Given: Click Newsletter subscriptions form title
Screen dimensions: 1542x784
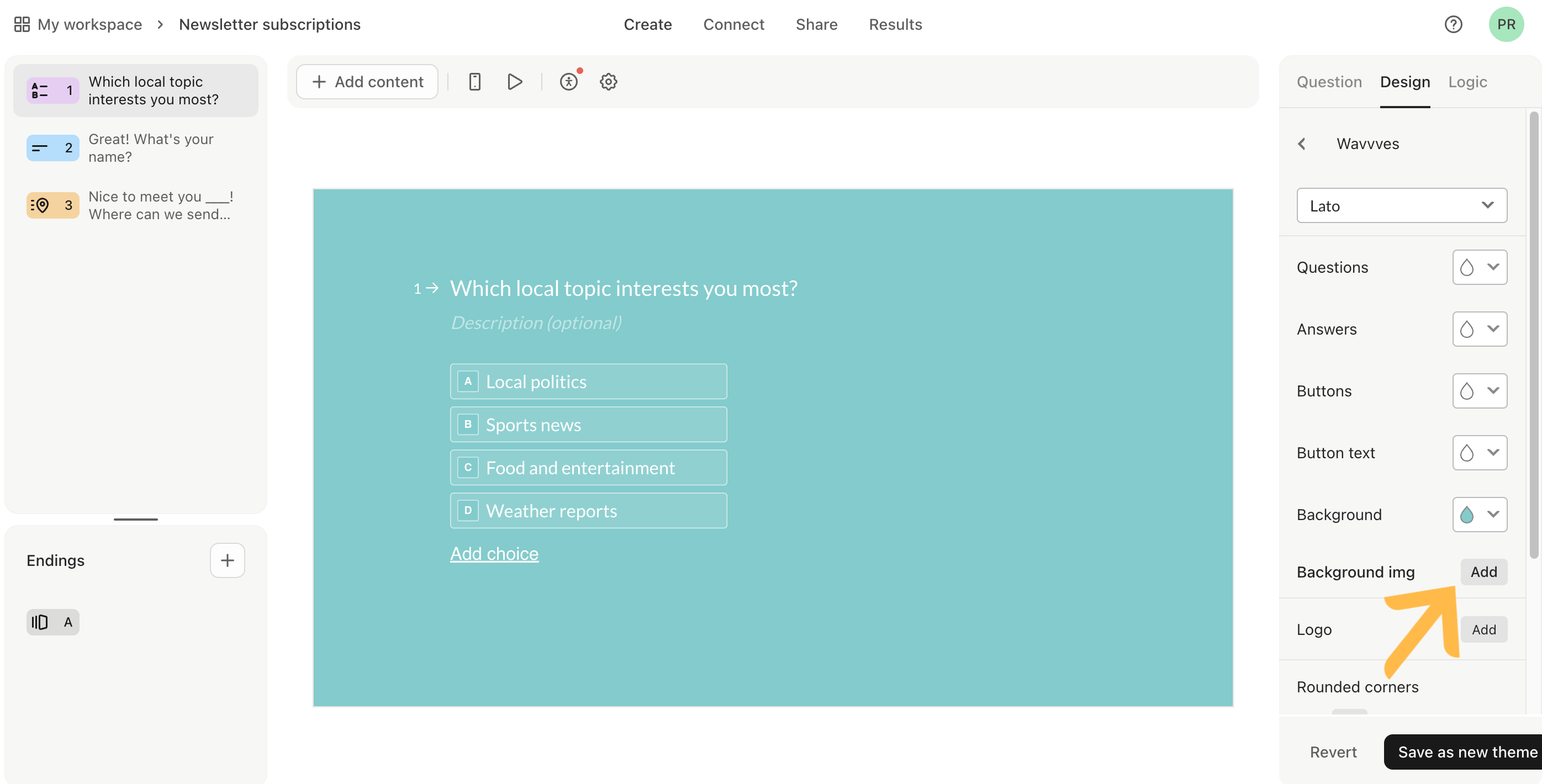Looking at the screenshot, I should click(270, 24).
